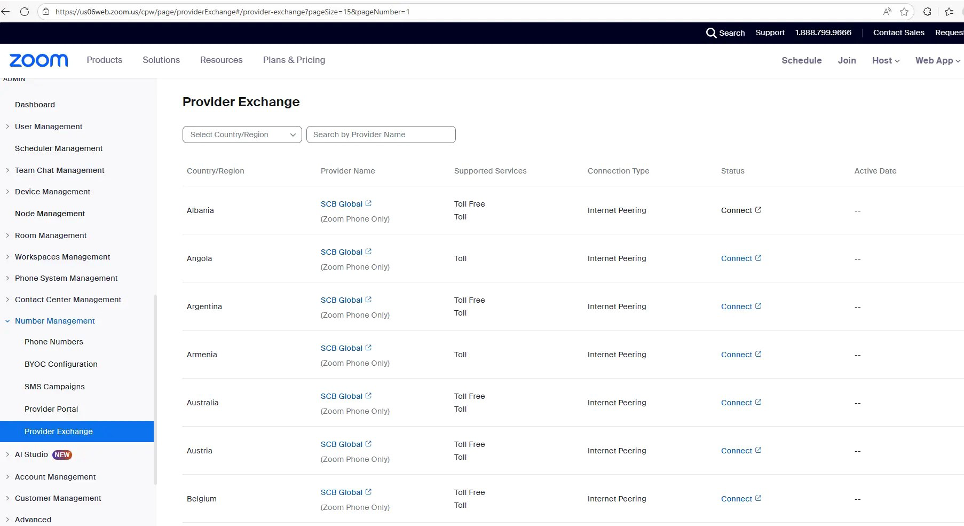This screenshot has height=526, width=964.
Task: Open the Products menu
Action: pos(104,60)
